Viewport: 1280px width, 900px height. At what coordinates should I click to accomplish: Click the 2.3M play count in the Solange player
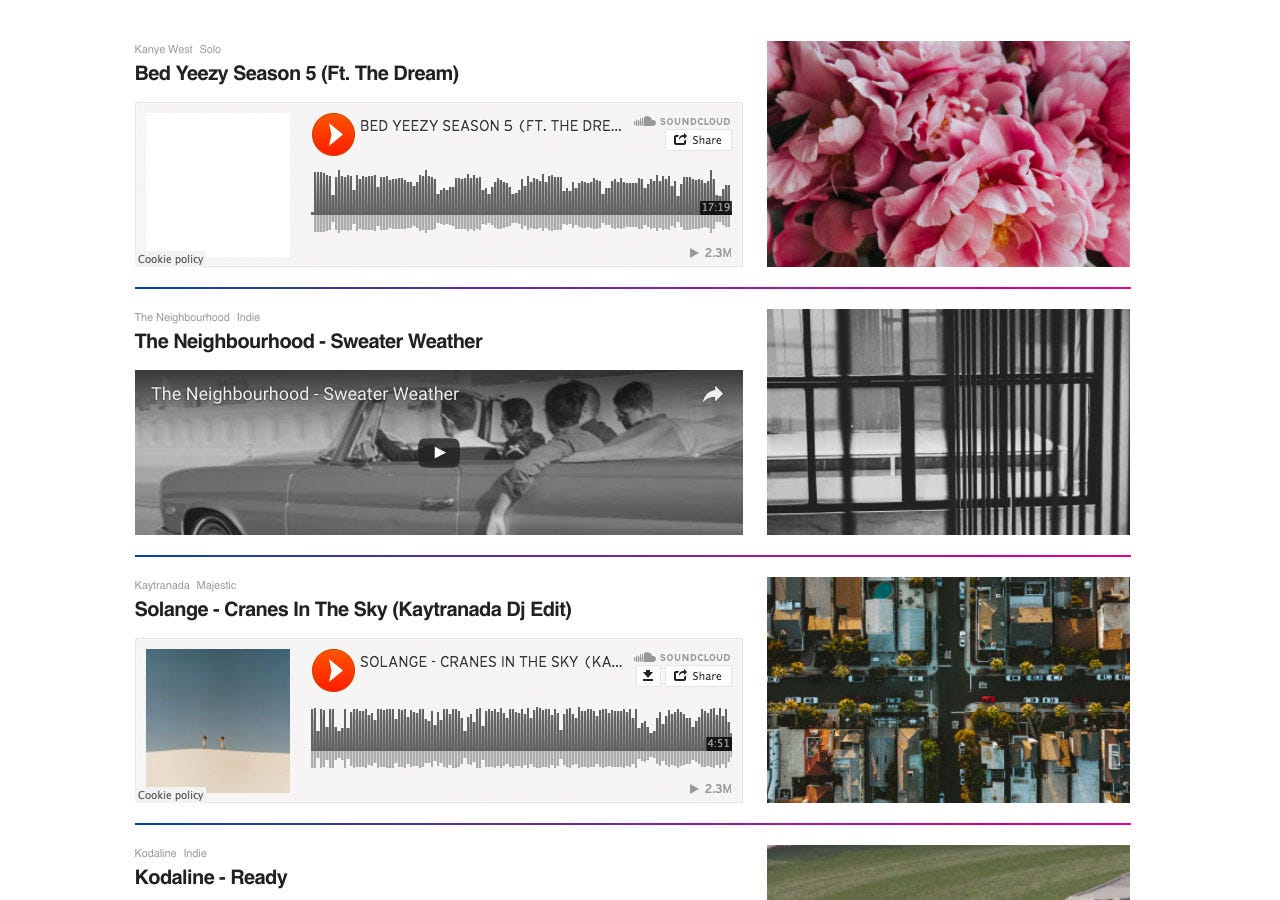pos(711,789)
